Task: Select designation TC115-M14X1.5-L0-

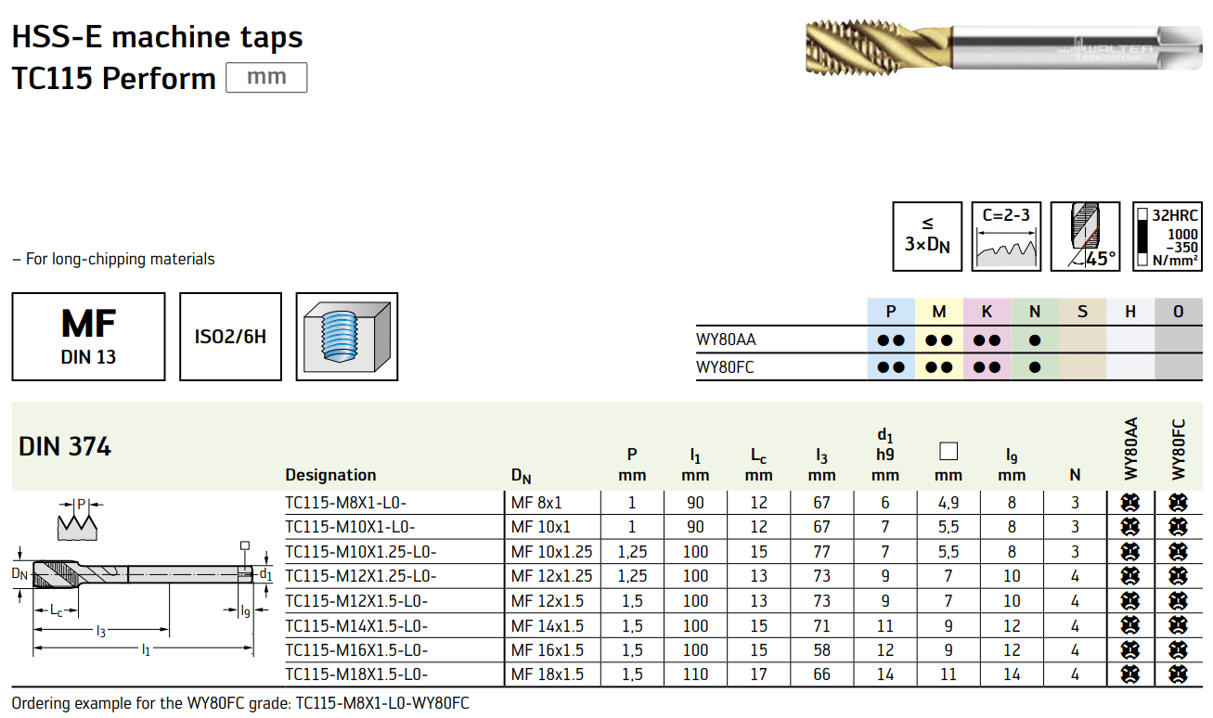Action: pos(356,626)
